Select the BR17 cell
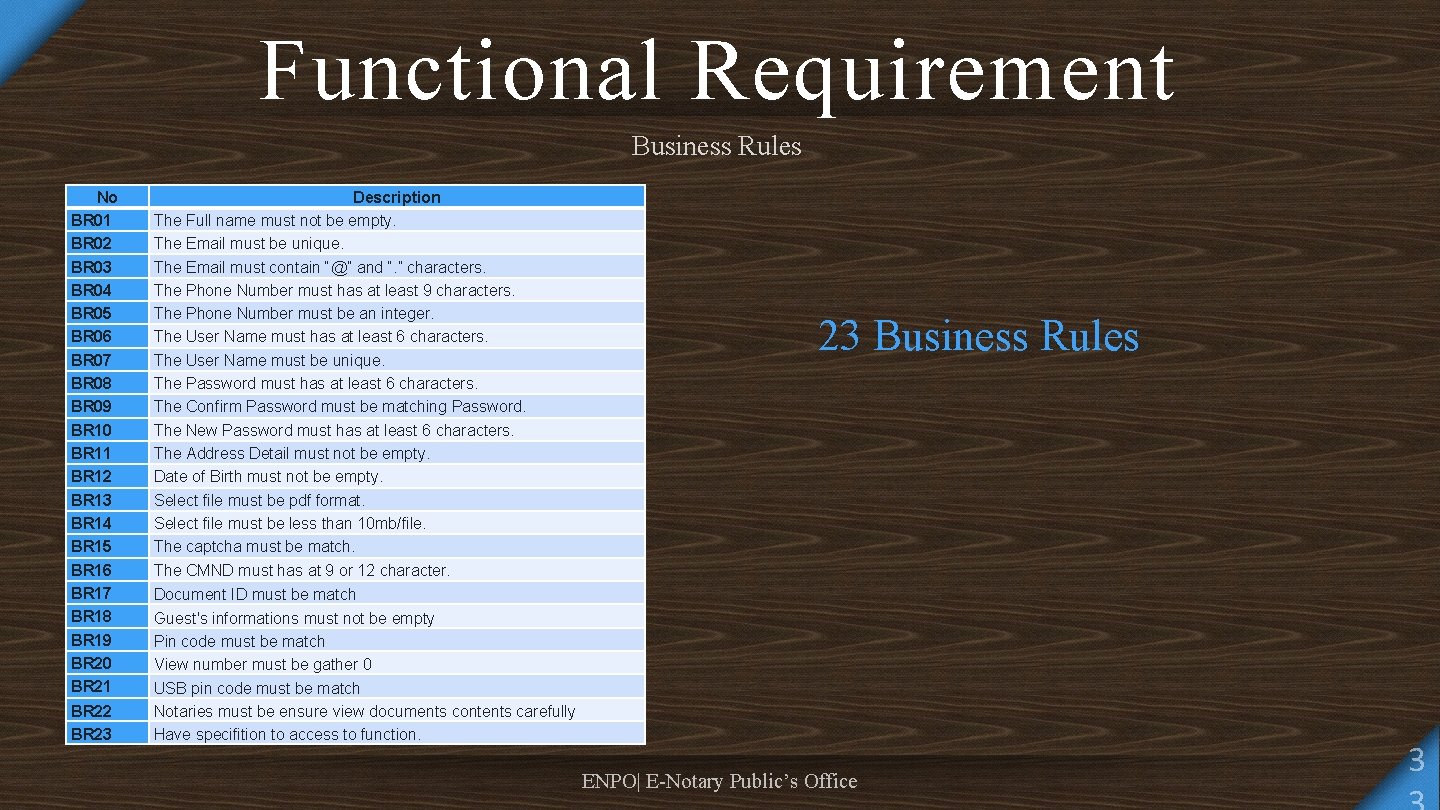Screen dimensions: 1440x810 [x=107, y=593]
